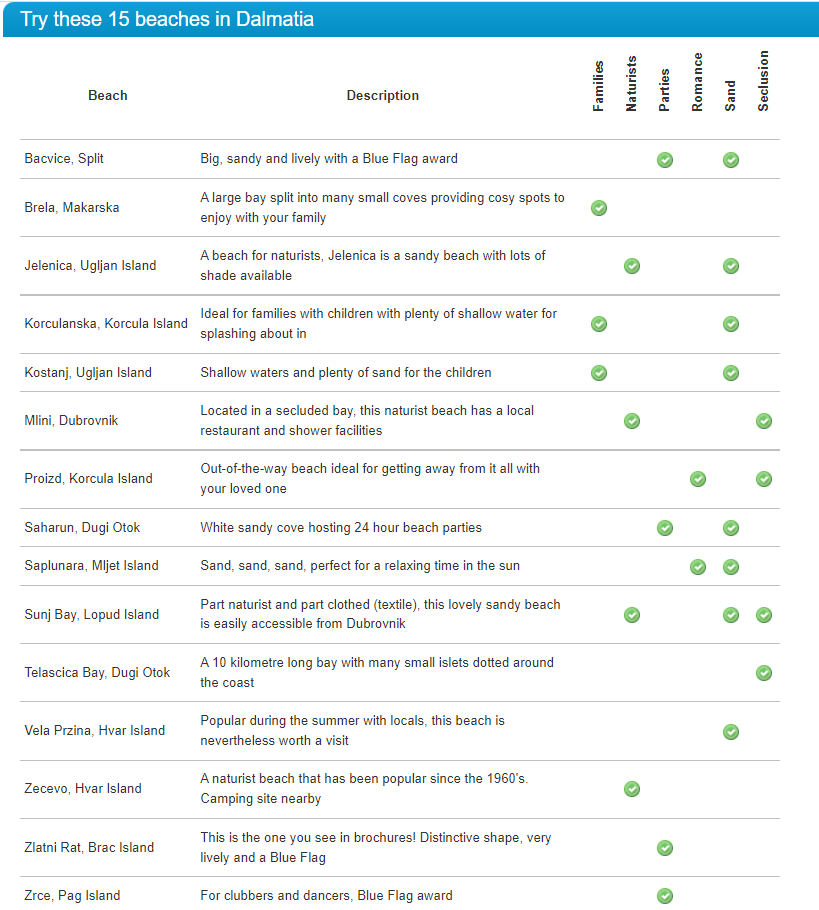The image size is (819, 910).
Task: Click the Sunj Bay, Lopud Island beach name
Action: (91, 615)
